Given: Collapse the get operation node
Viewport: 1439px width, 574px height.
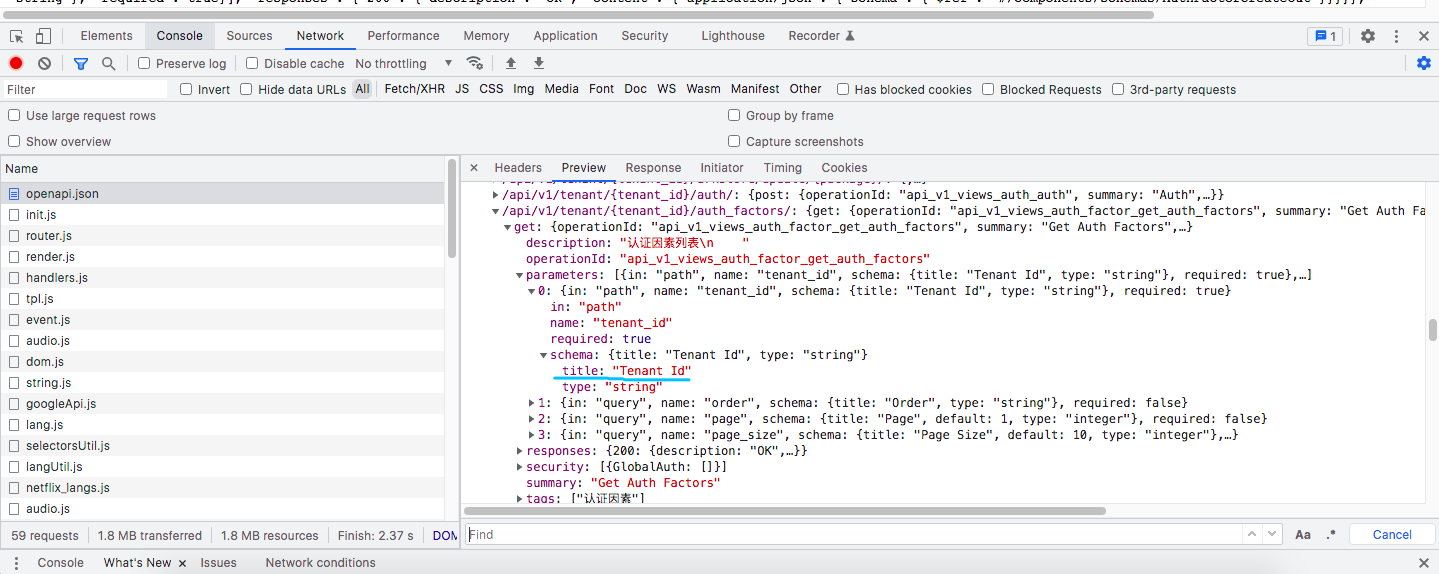Looking at the screenshot, I should (x=508, y=227).
